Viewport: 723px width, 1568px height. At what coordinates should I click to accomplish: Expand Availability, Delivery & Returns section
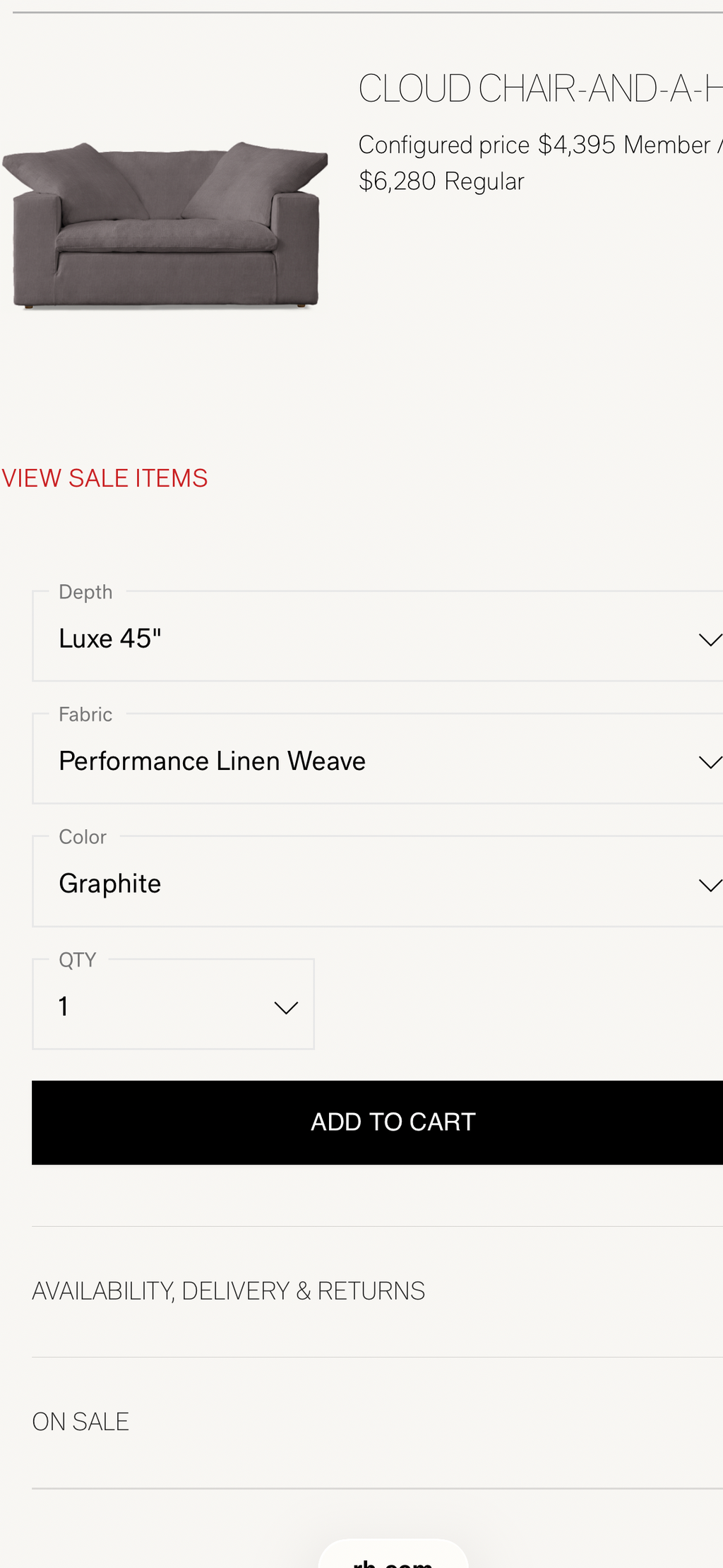pyautogui.click(x=378, y=1291)
